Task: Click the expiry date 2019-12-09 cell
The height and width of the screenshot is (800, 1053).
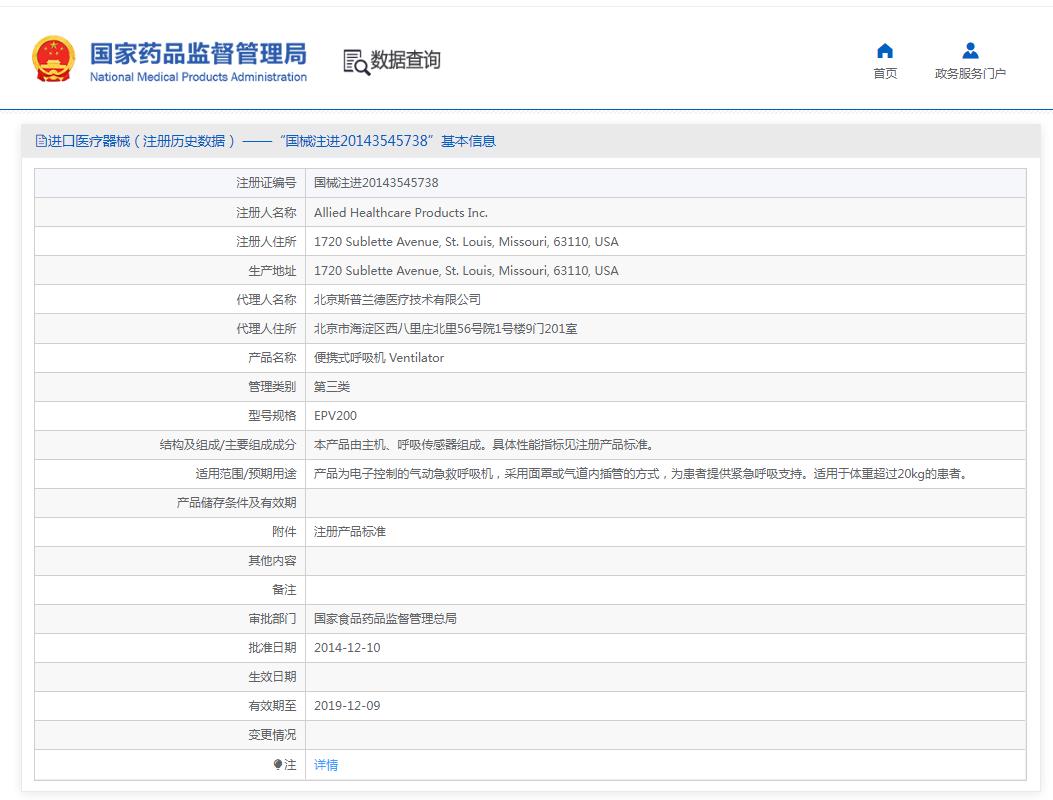Action: [349, 705]
